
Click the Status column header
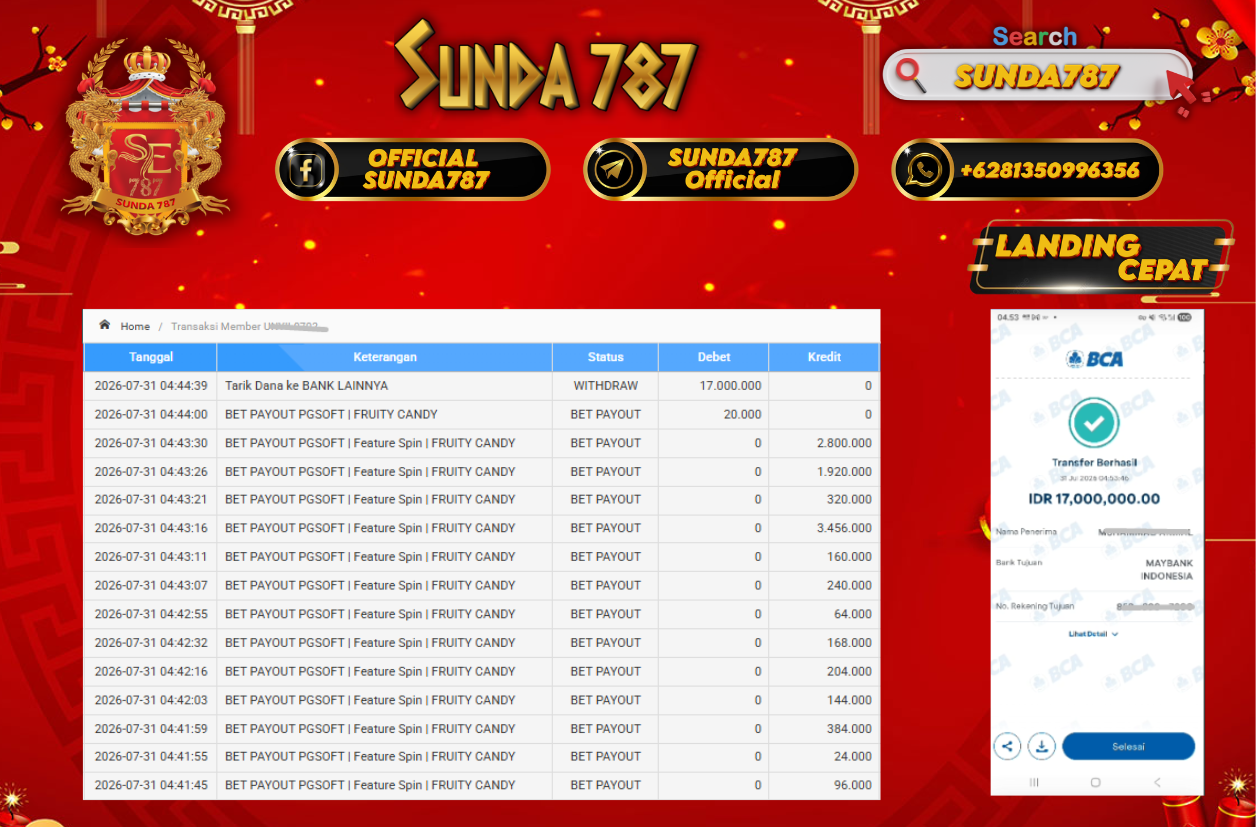coord(606,357)
